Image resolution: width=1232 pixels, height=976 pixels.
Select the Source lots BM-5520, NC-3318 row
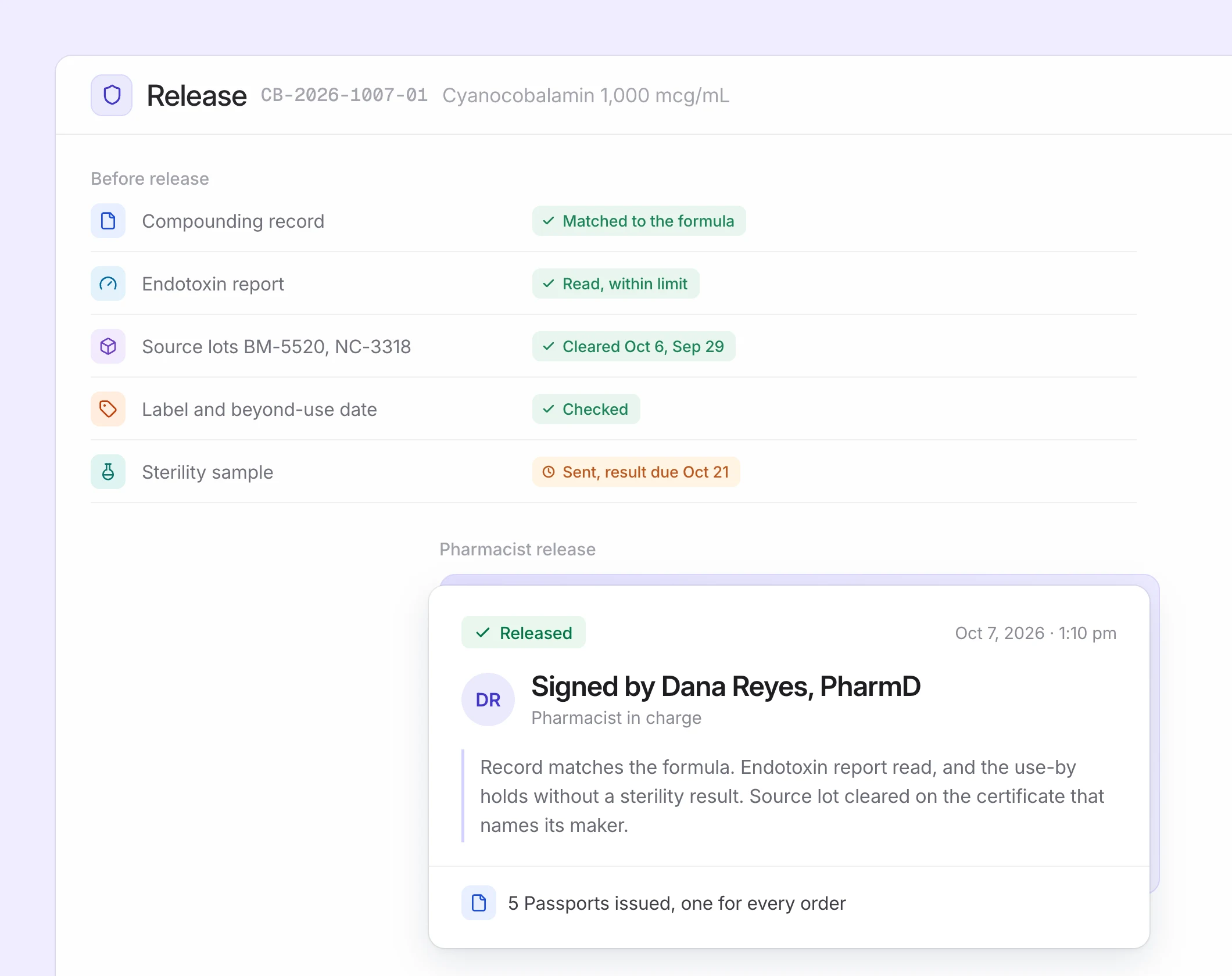[x=614, y=346]
